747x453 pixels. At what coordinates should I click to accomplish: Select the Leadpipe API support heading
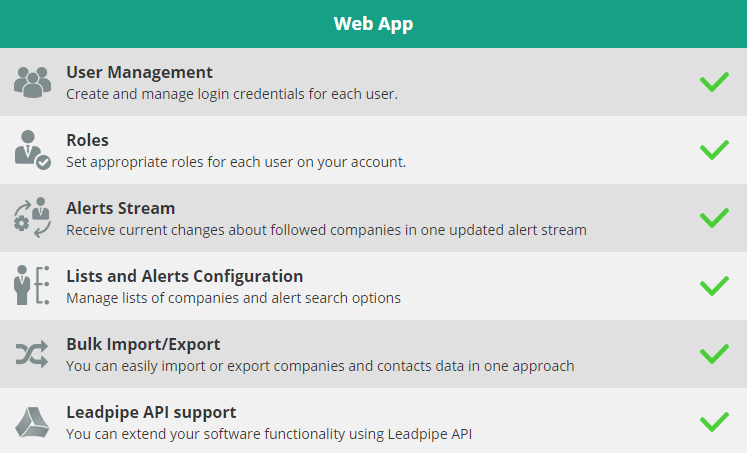(x=151, y=413)
